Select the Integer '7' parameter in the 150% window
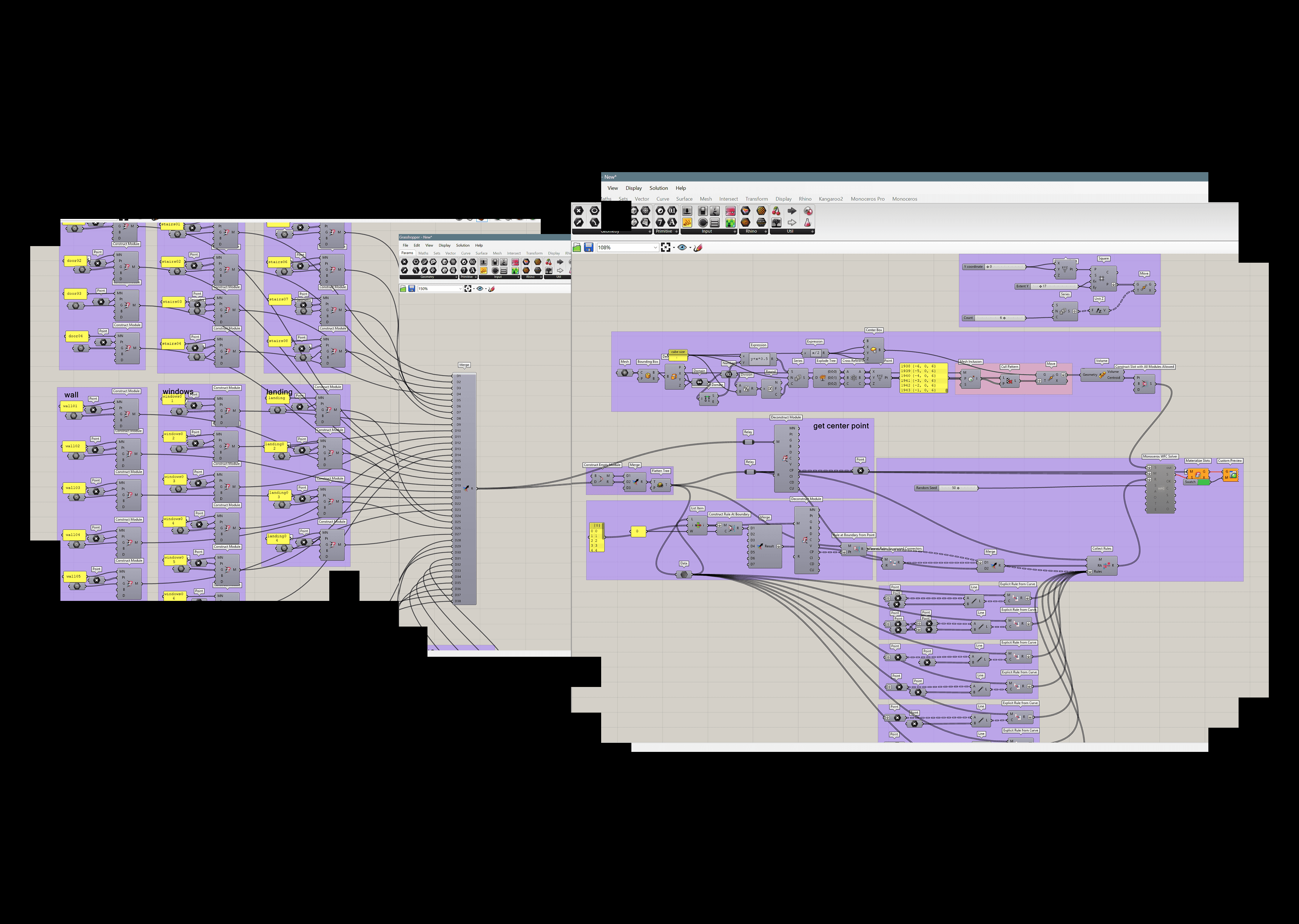1299x924 pixels. [x=464, y=270]
